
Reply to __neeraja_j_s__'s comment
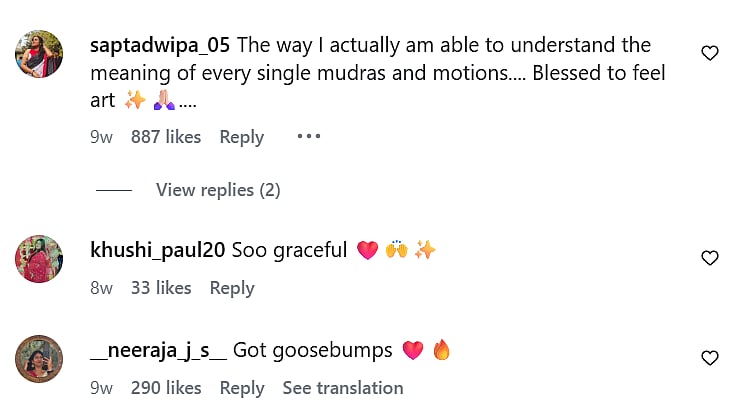(242, 388)
